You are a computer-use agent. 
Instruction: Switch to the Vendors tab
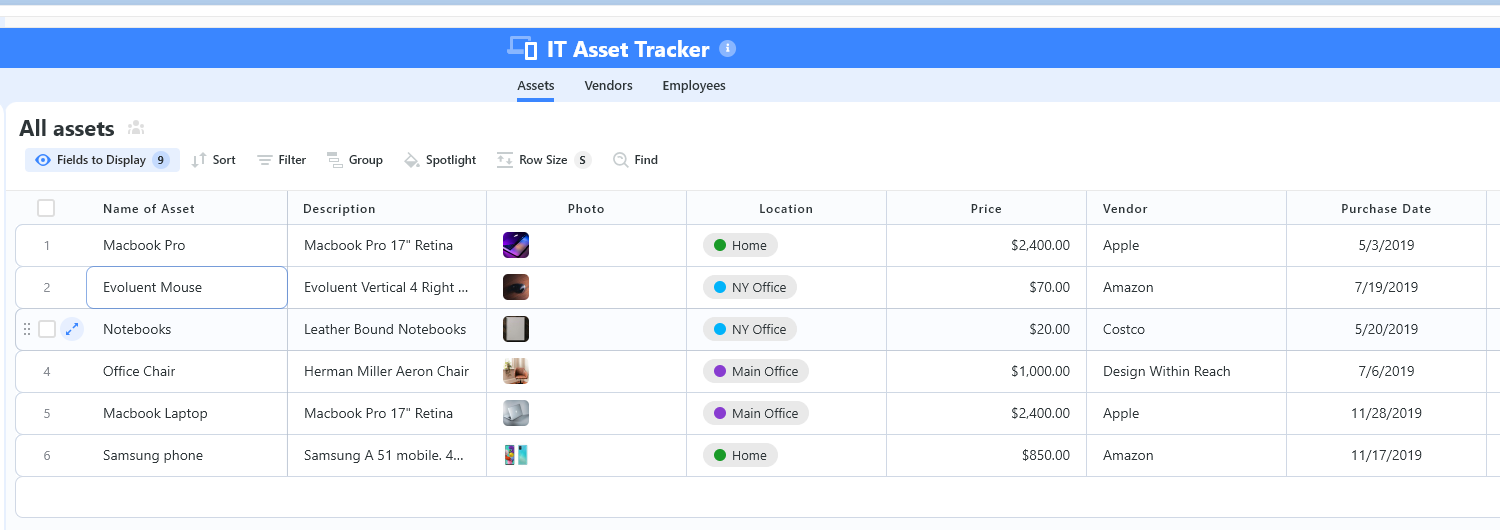point(608,86)
